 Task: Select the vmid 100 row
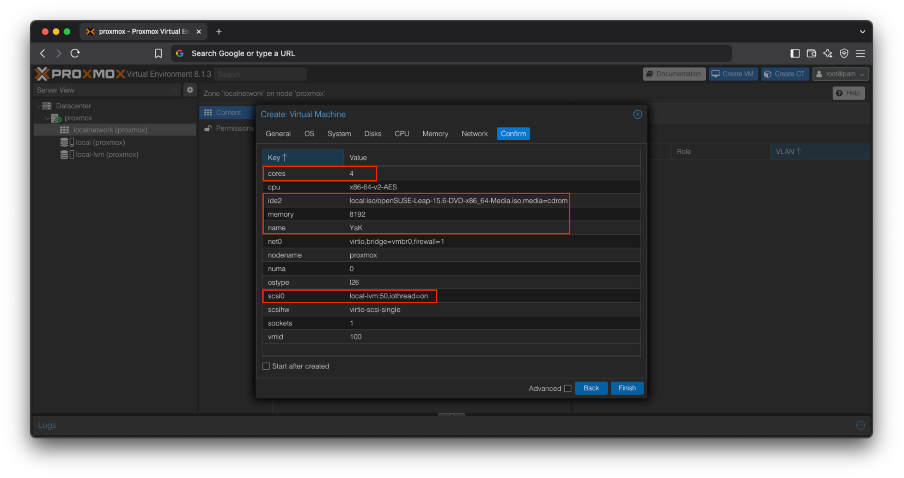click(x=451, y=337)
